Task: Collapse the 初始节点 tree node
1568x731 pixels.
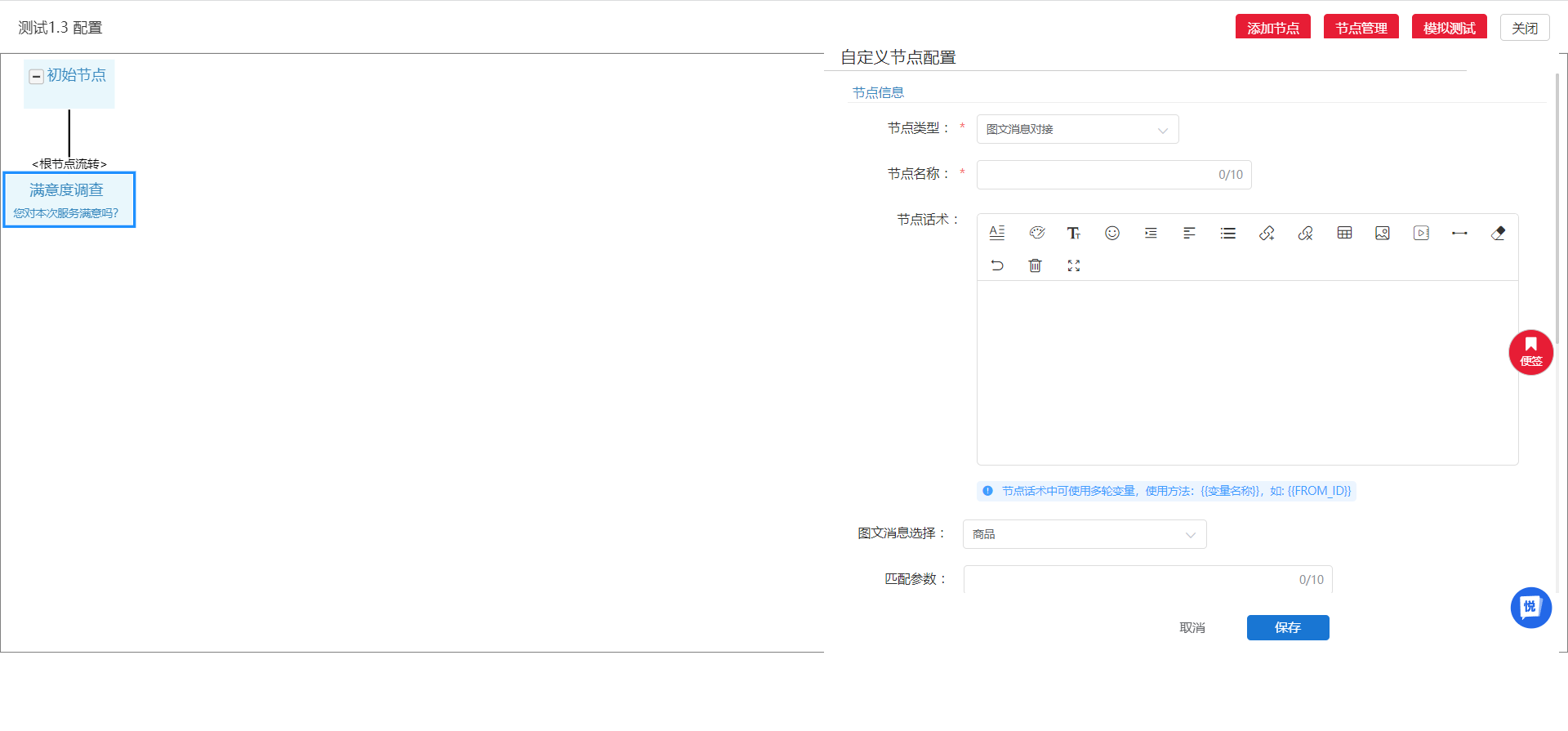Action: (x=36, y=76)
